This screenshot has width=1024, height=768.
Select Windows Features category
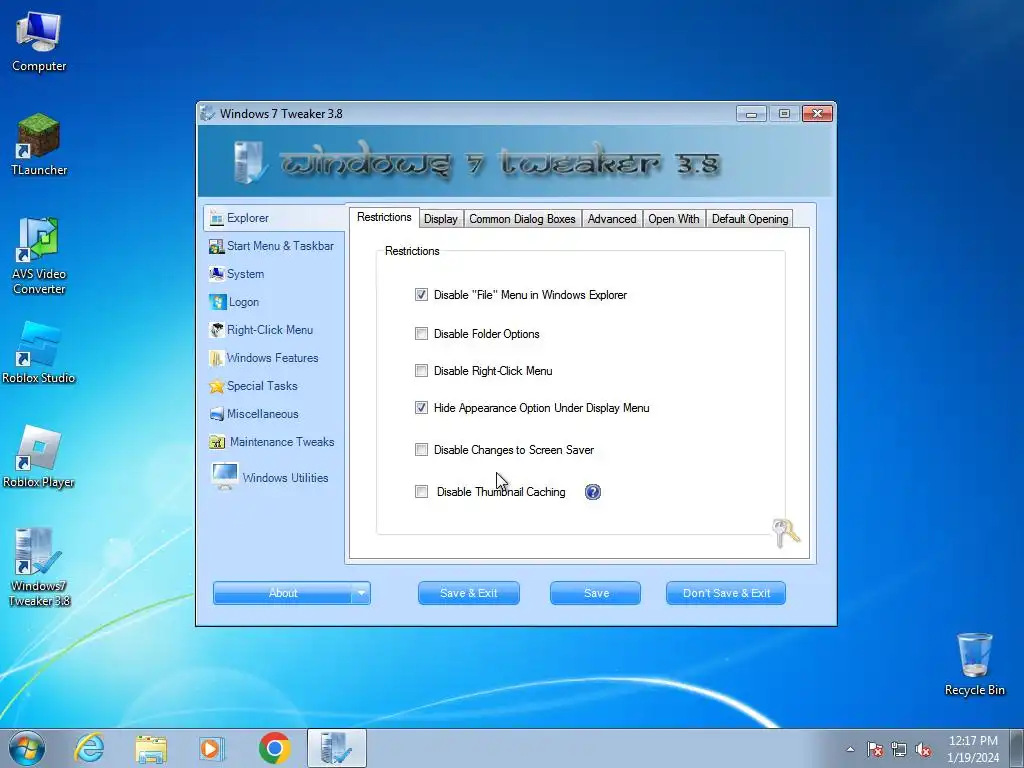[263, 359]
